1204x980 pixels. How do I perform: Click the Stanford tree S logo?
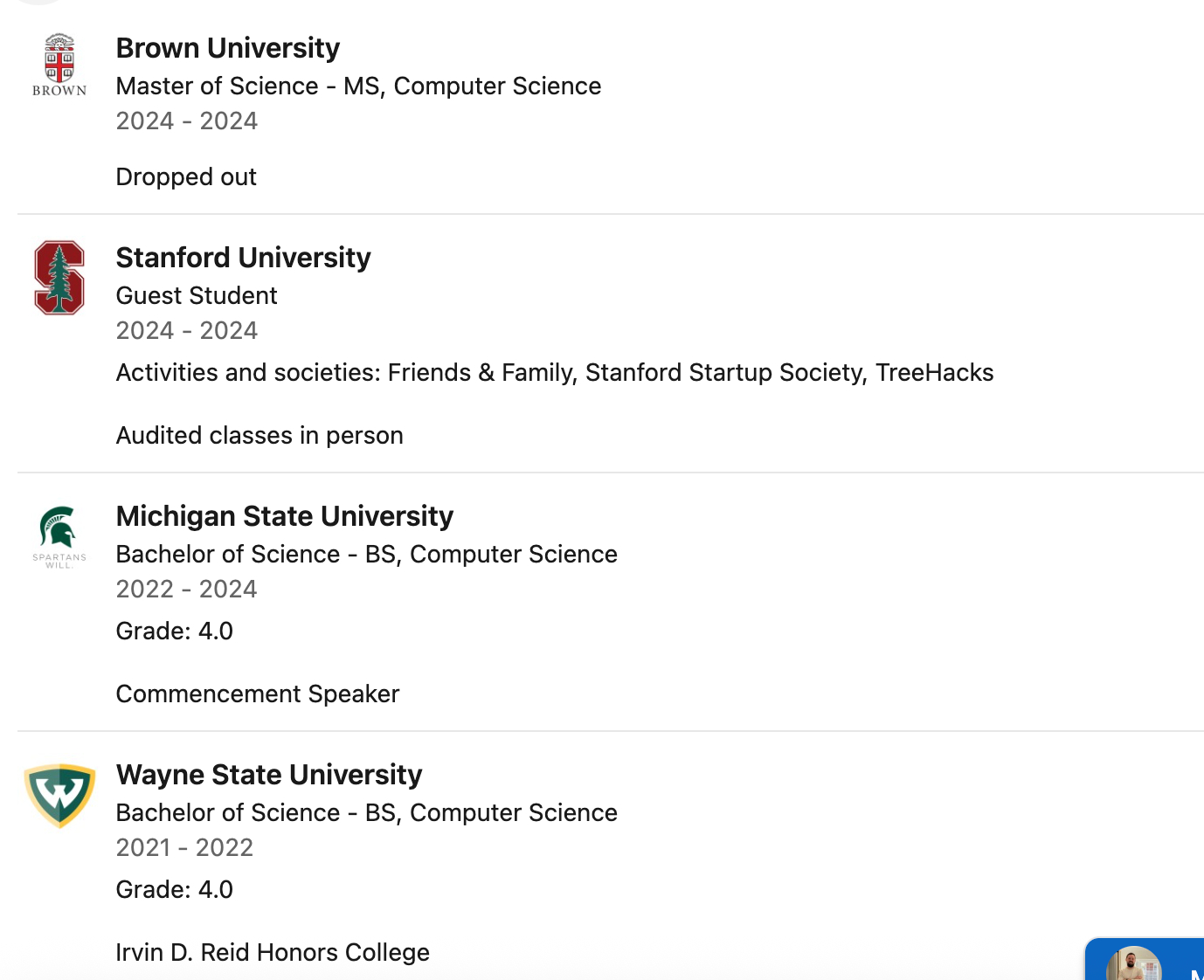[59, 278]
